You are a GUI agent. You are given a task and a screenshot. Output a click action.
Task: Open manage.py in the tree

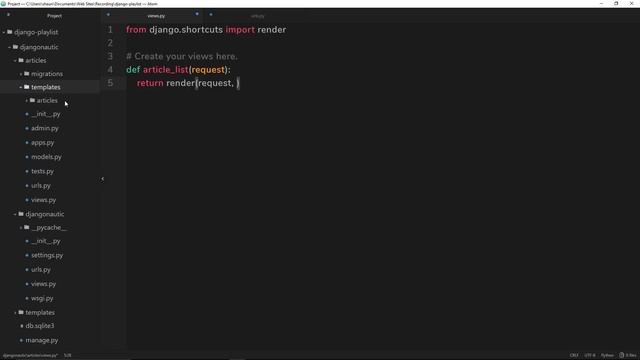(x=42, y=340)
